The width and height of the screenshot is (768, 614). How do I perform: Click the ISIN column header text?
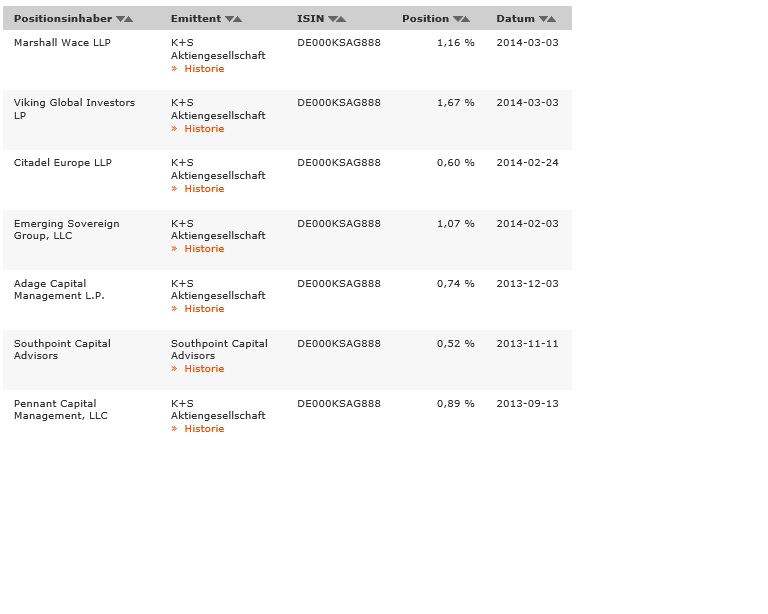click(x=311, y=19)
